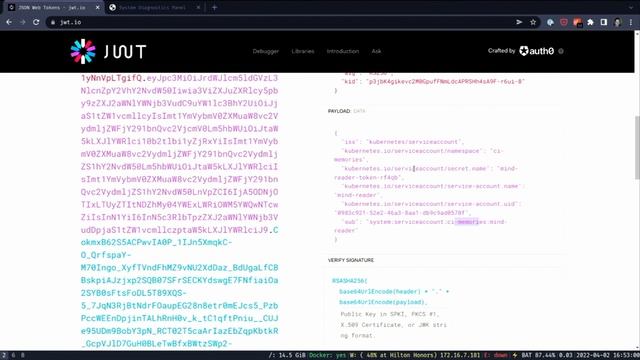Click the date and time in status bar
Viewport: 640px width, 360px height.
[x=608, y=356]
